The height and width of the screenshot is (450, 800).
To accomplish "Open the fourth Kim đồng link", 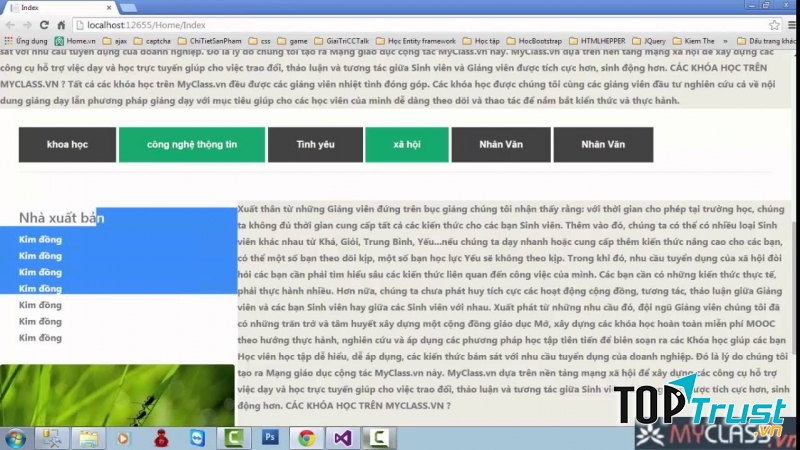I will [x=40, y=288].
